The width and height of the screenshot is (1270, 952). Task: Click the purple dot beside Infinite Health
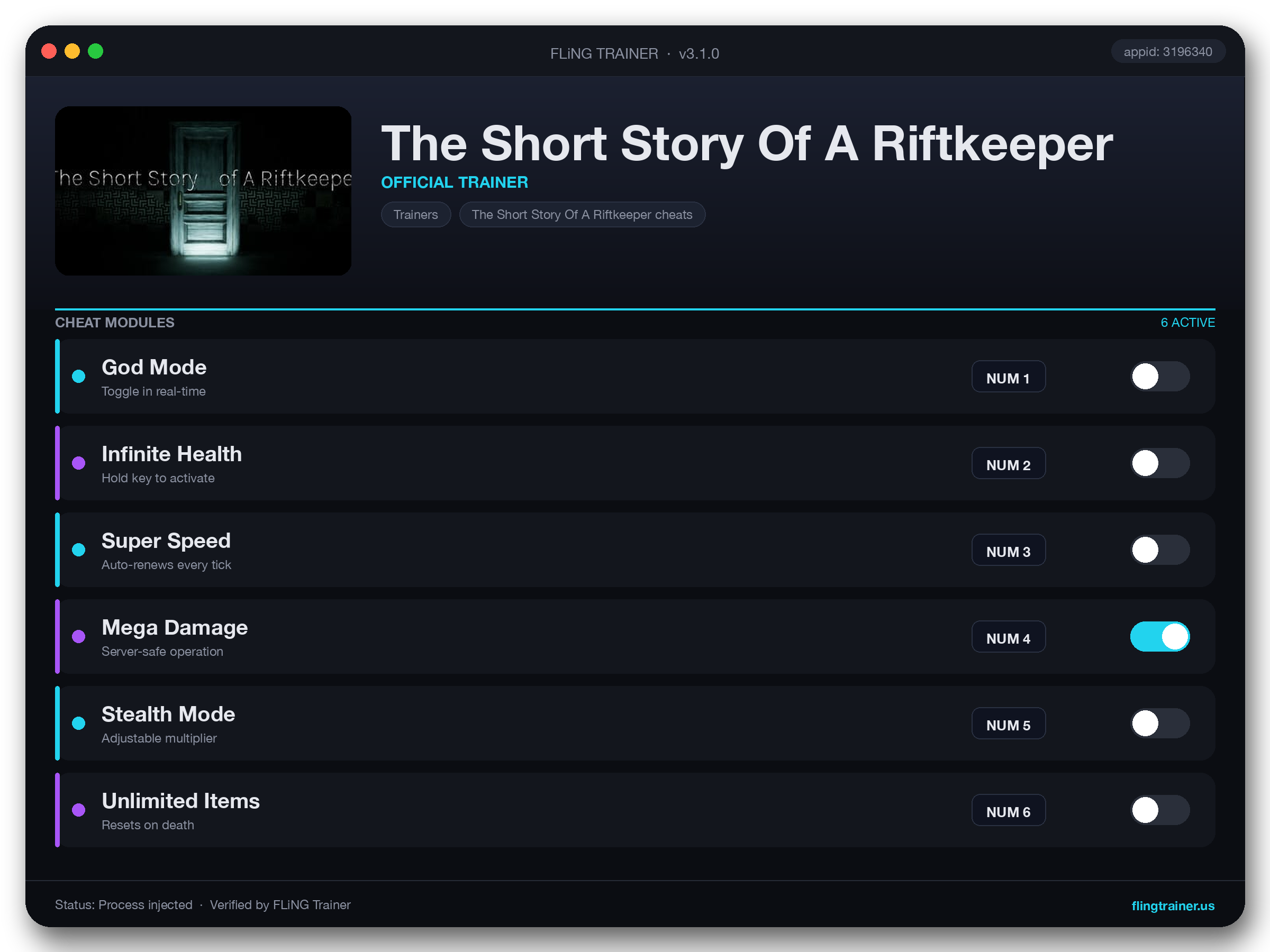79,463
